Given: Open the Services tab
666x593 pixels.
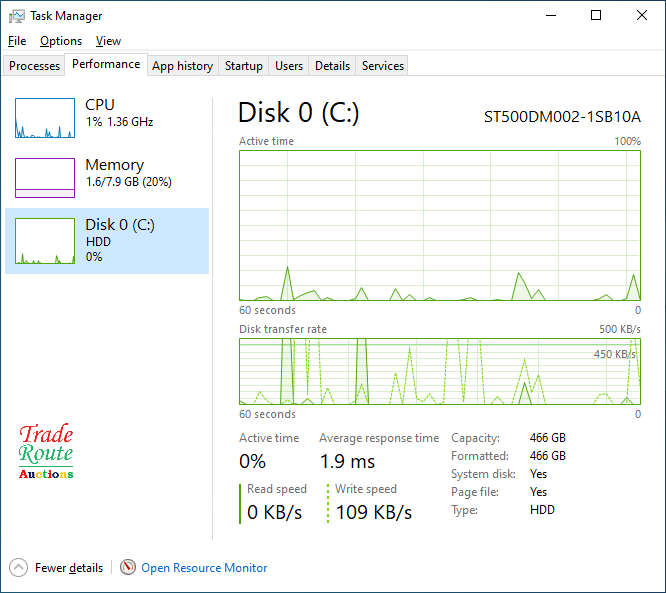Looking at the screenshot, I should click(x=383, y=66).
